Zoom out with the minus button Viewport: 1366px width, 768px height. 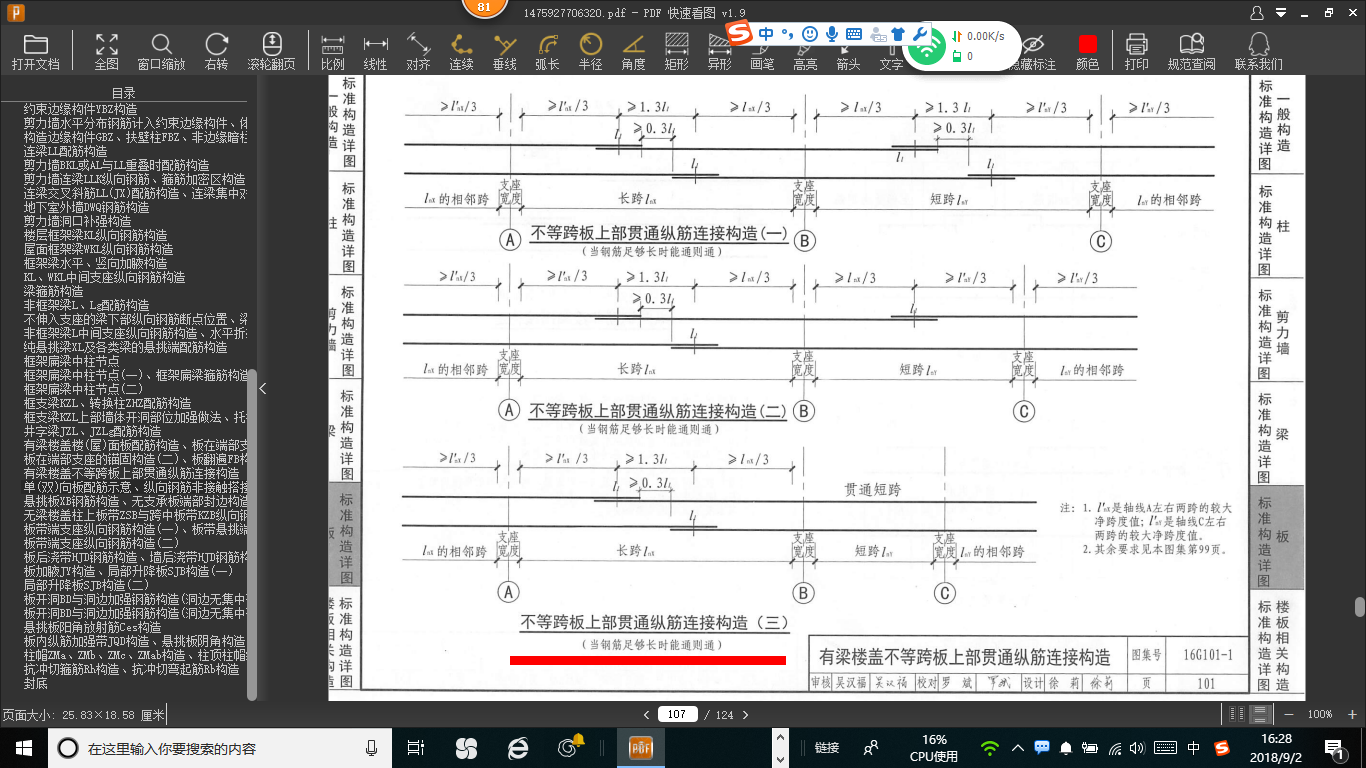click(x=1287, y=714)
